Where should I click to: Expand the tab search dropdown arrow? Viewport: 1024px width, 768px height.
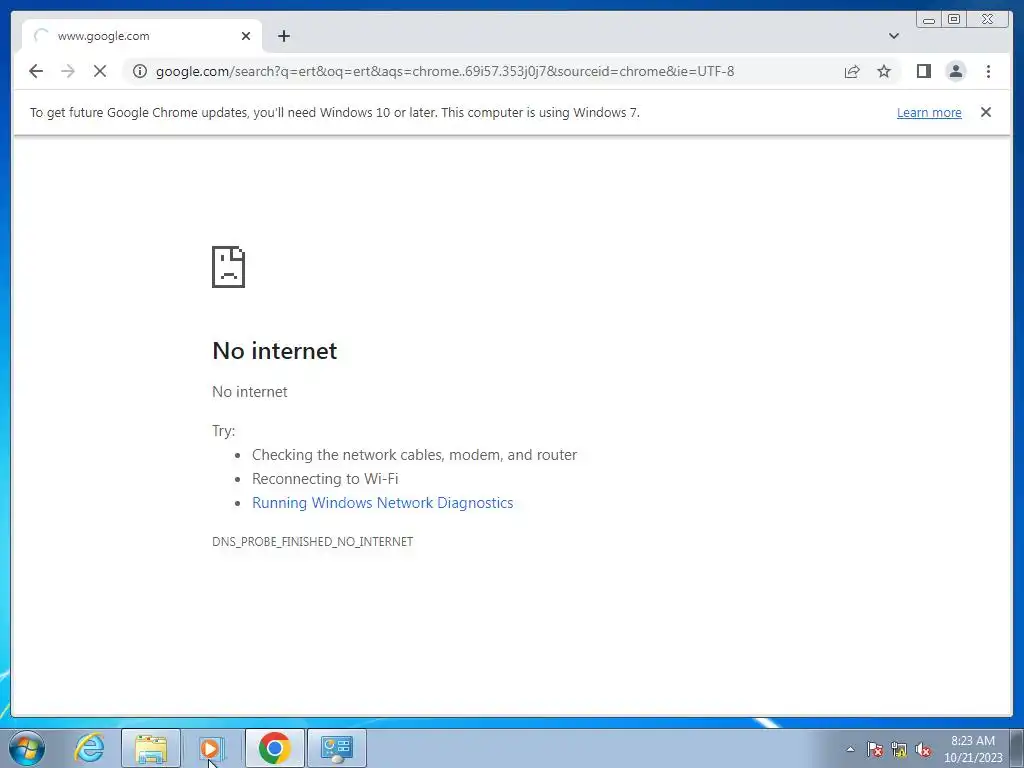click(x=894, y=36)
